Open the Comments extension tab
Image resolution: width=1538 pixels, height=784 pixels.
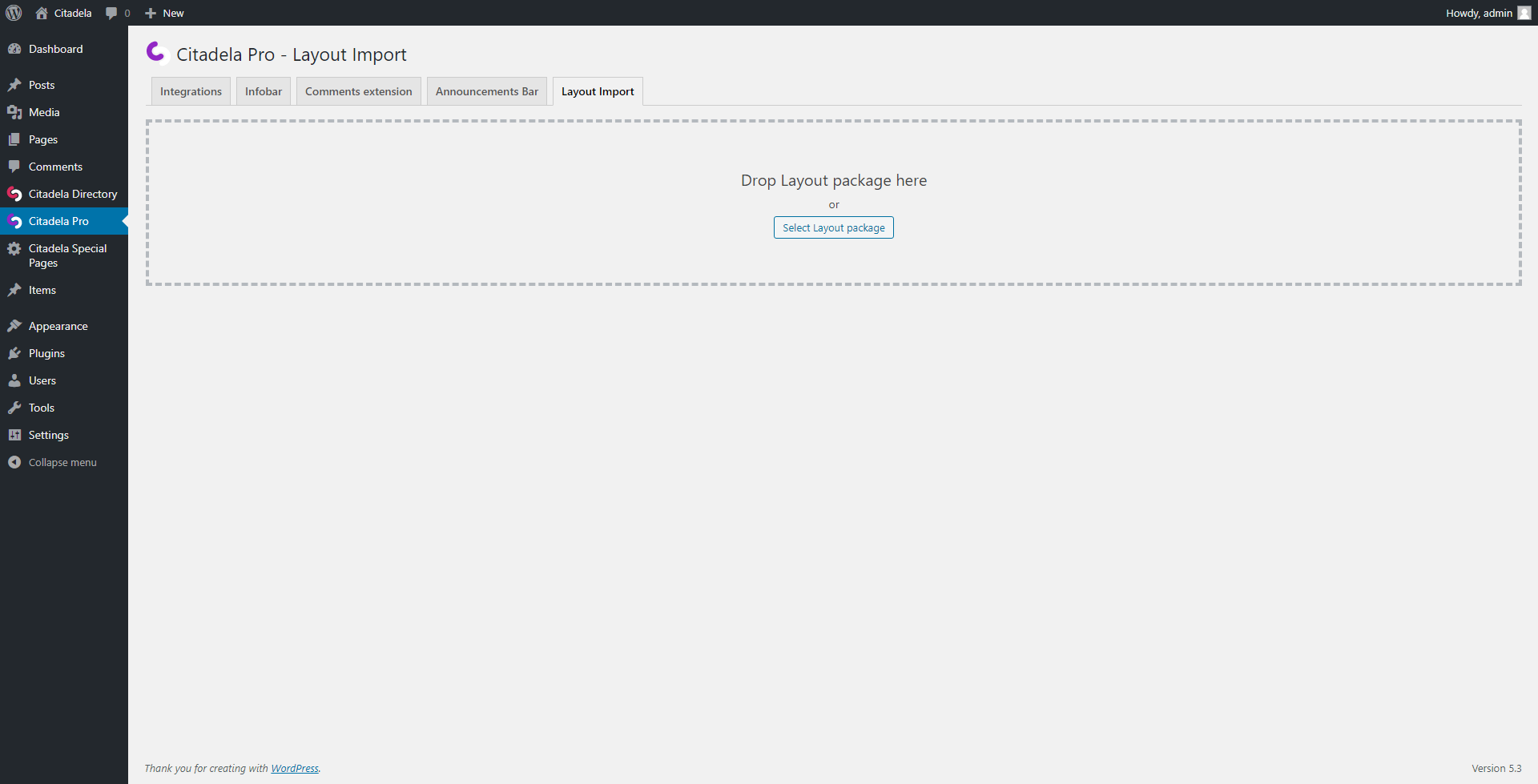tap(359, 91)
